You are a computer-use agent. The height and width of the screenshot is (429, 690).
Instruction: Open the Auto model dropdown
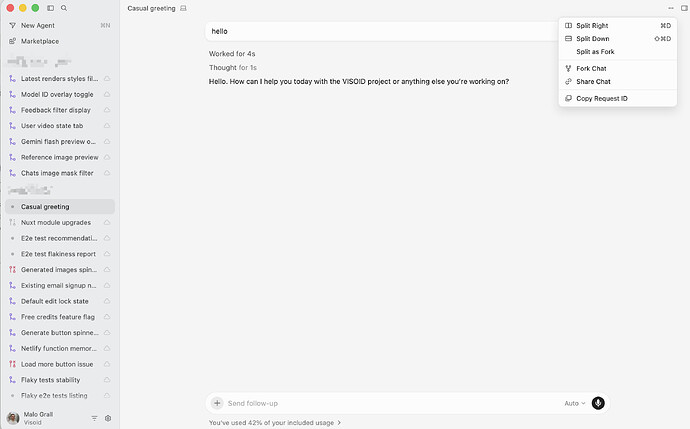tap(575, 403)
